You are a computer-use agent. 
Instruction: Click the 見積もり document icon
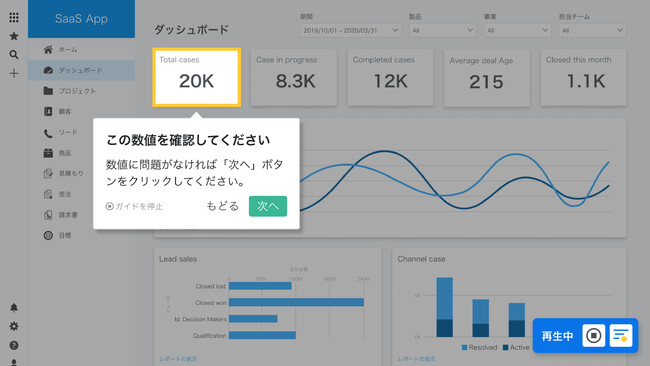pyautogui.click(x=48, y=173)
